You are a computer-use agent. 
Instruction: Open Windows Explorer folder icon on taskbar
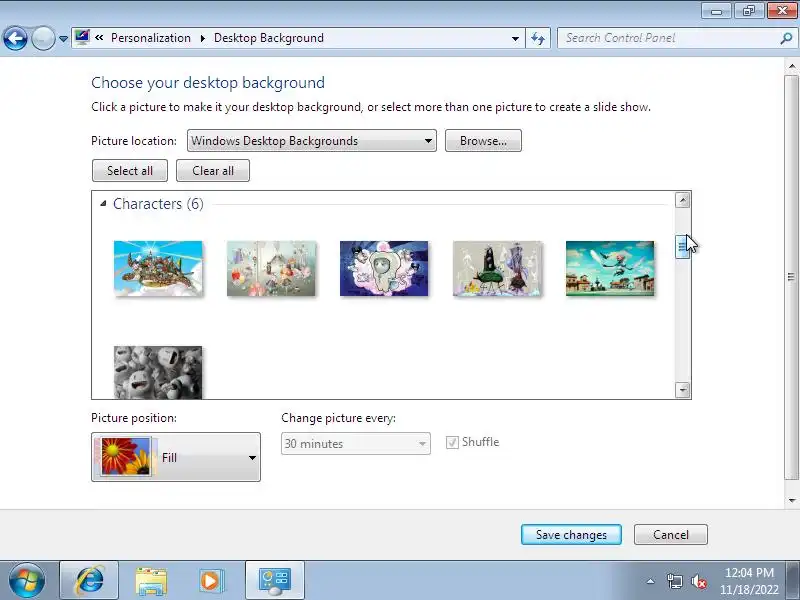151,580
